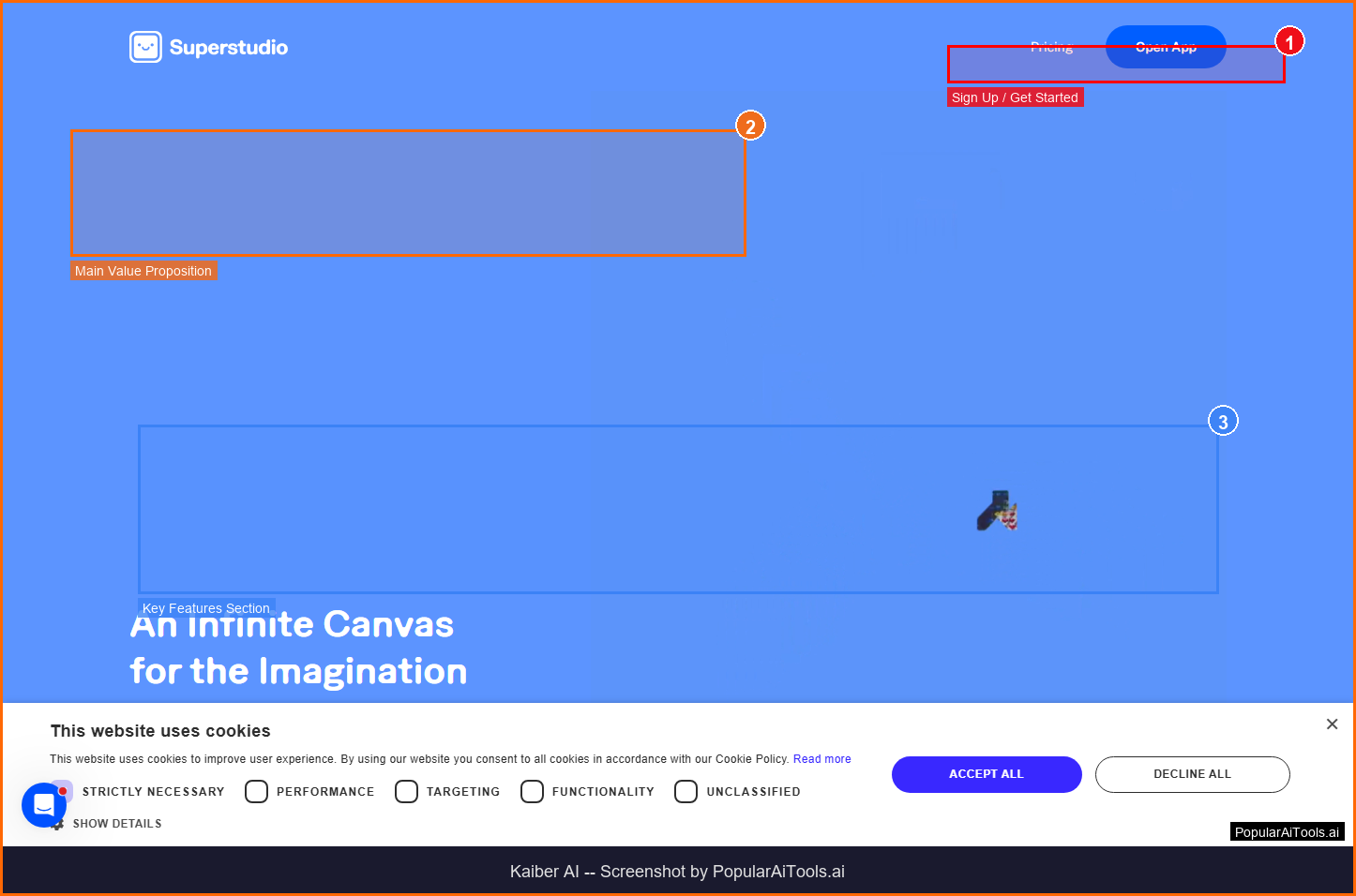
Task: Check the Targeting cookies option
Action: 406,791
